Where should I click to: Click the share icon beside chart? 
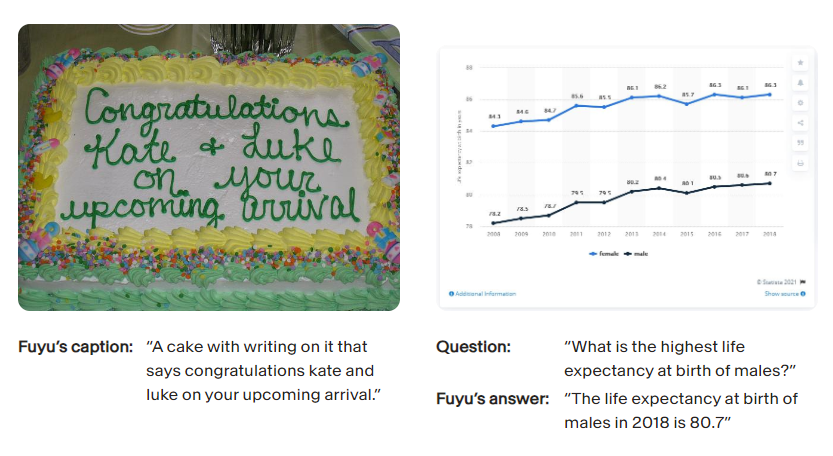(x=800, y=123)
